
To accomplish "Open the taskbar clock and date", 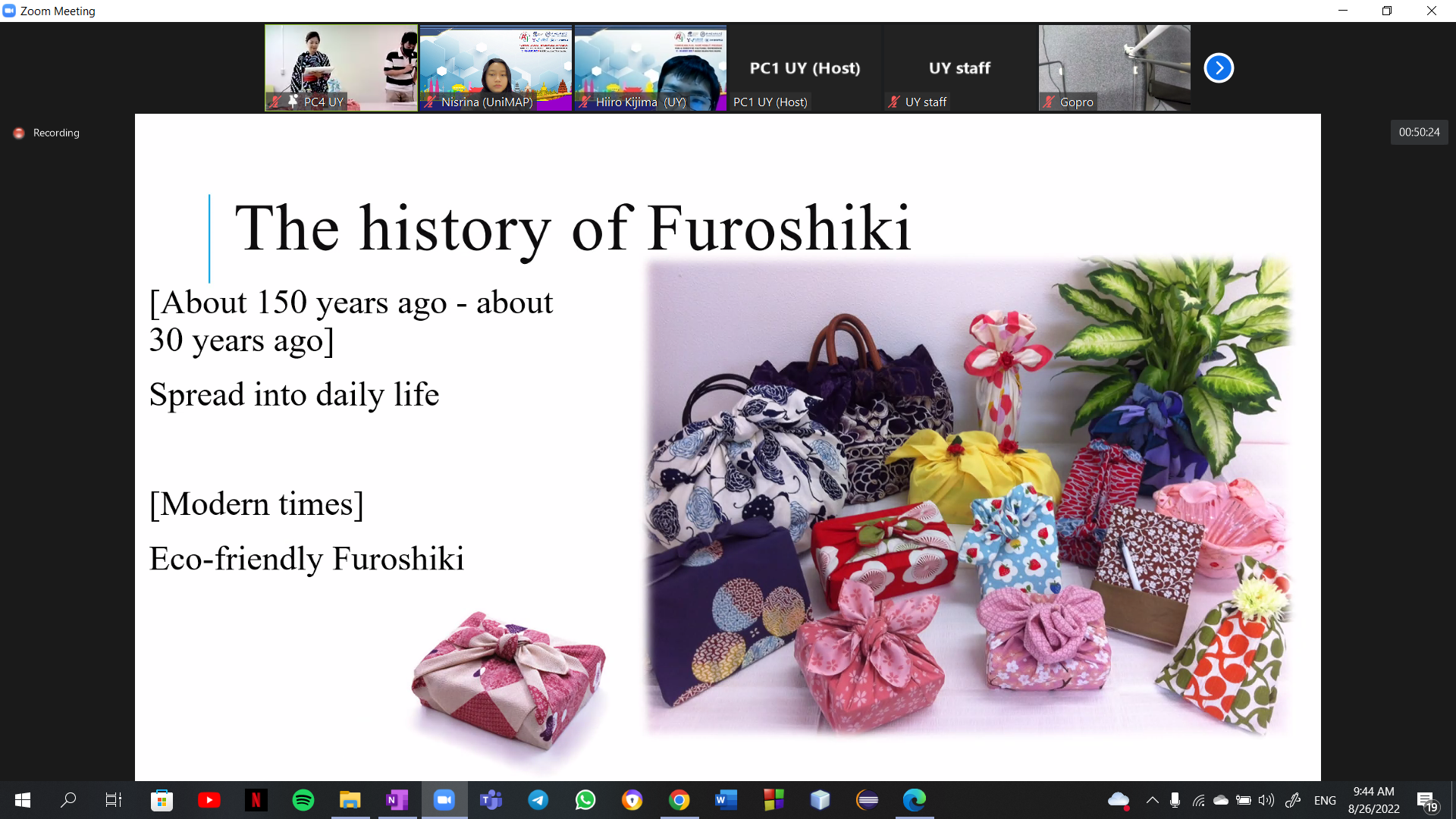I will tap(1373, 800).
